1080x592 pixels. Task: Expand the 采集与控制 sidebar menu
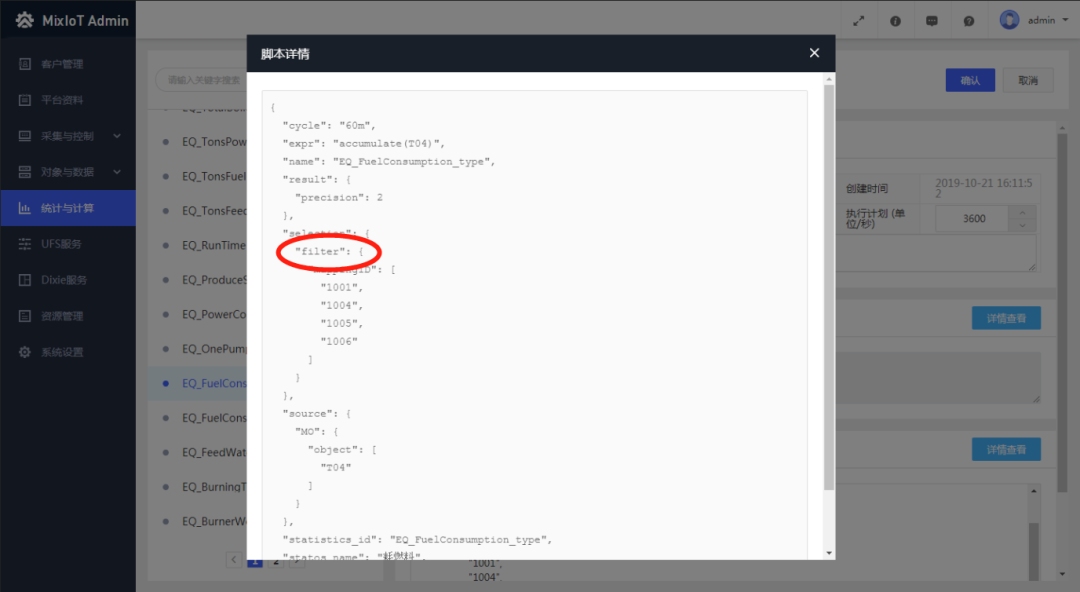[68, 136]
